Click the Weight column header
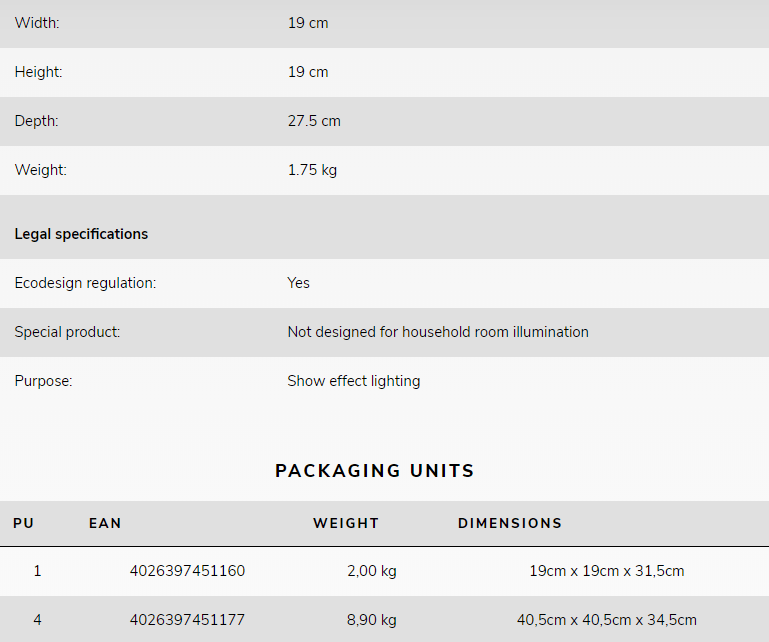This screenshot has height=642, width=769. point(346,523)
